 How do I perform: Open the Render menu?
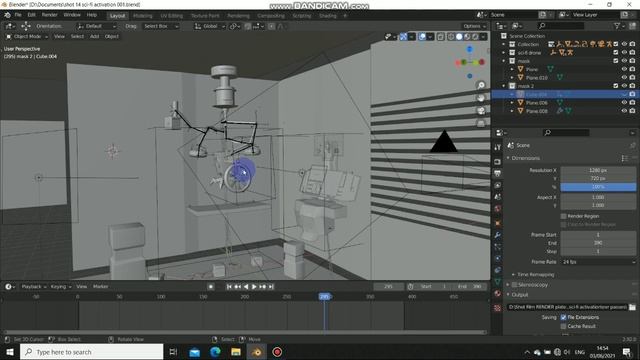[x=49, y=15]
